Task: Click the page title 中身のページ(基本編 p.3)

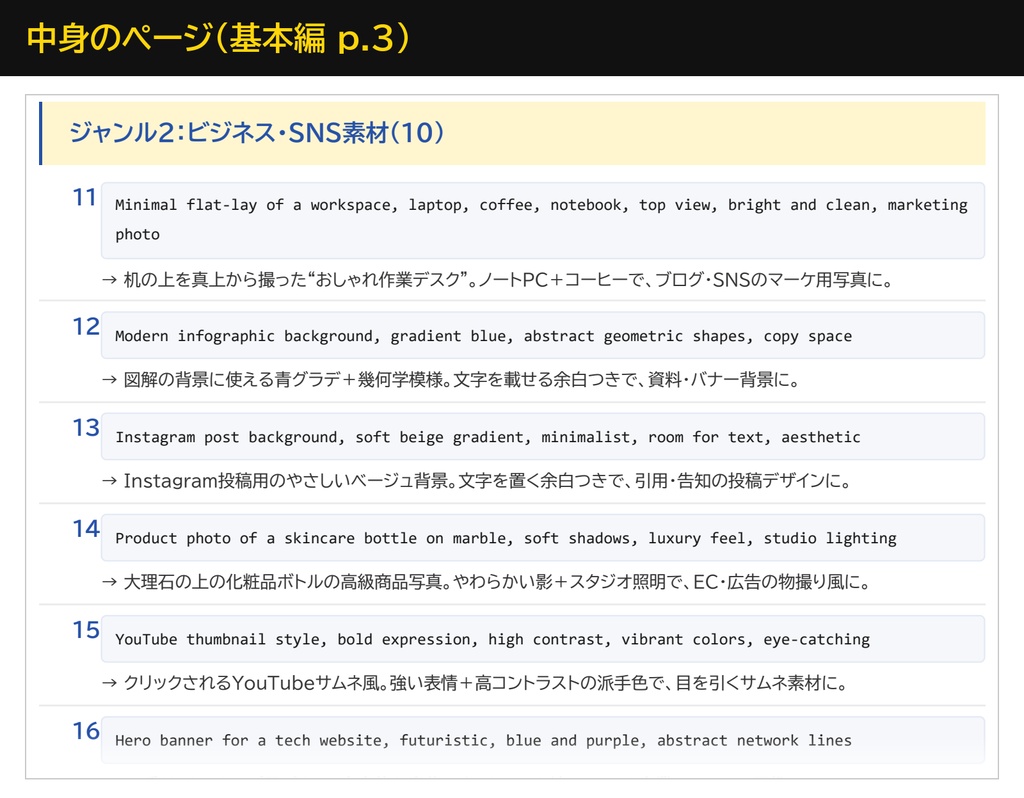Action: (218, 37)
